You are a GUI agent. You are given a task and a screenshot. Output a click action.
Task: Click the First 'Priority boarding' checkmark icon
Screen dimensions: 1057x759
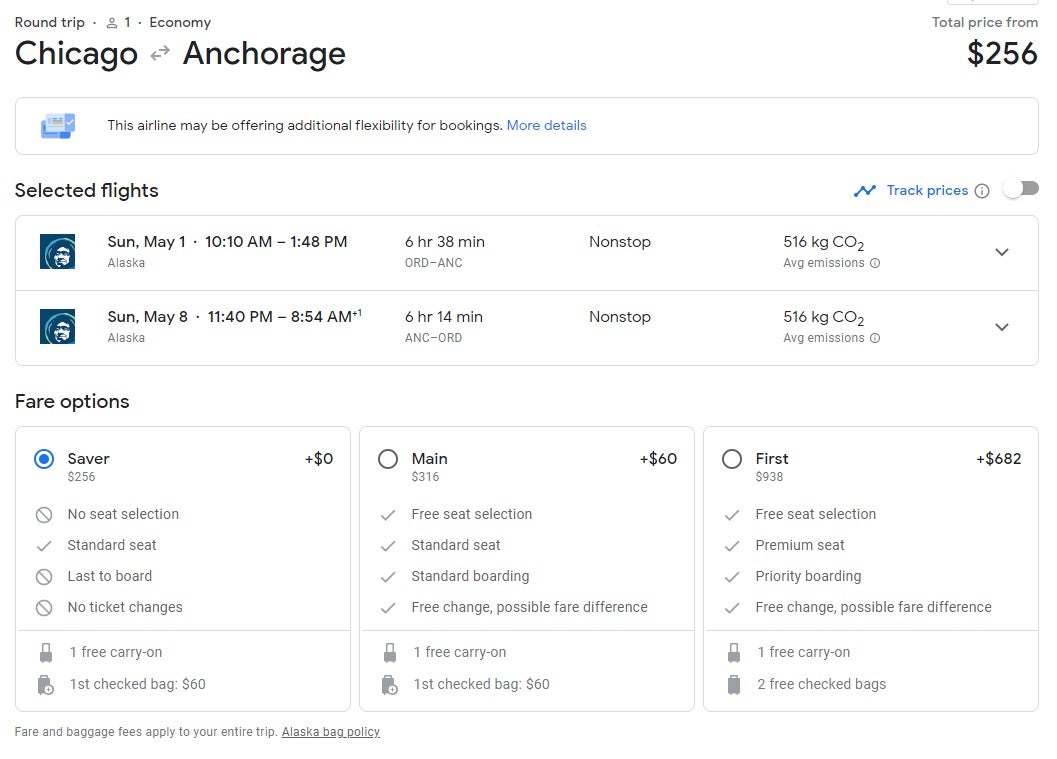point(731,577)
